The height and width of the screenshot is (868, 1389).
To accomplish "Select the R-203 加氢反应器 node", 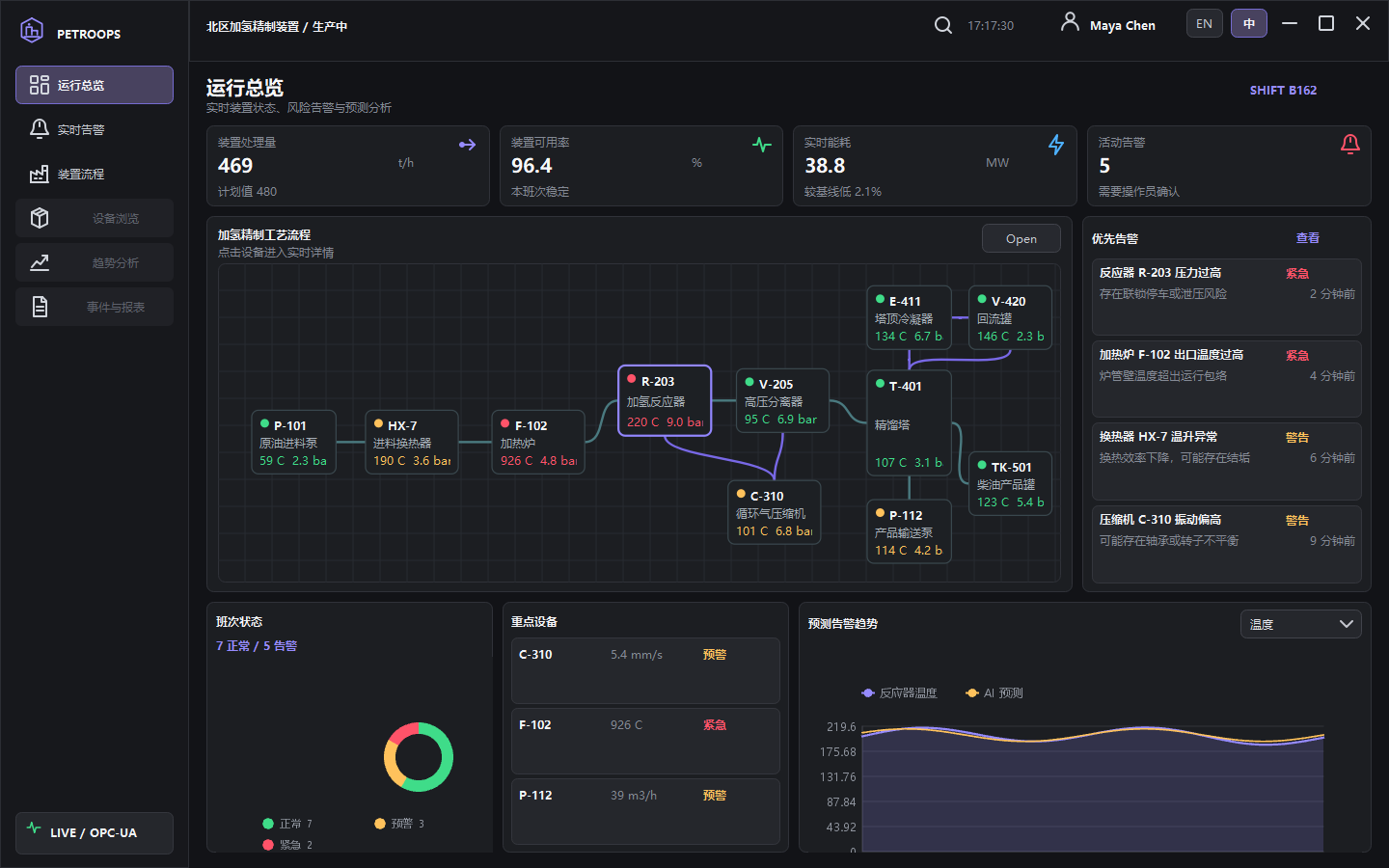I will click(665, 400).
